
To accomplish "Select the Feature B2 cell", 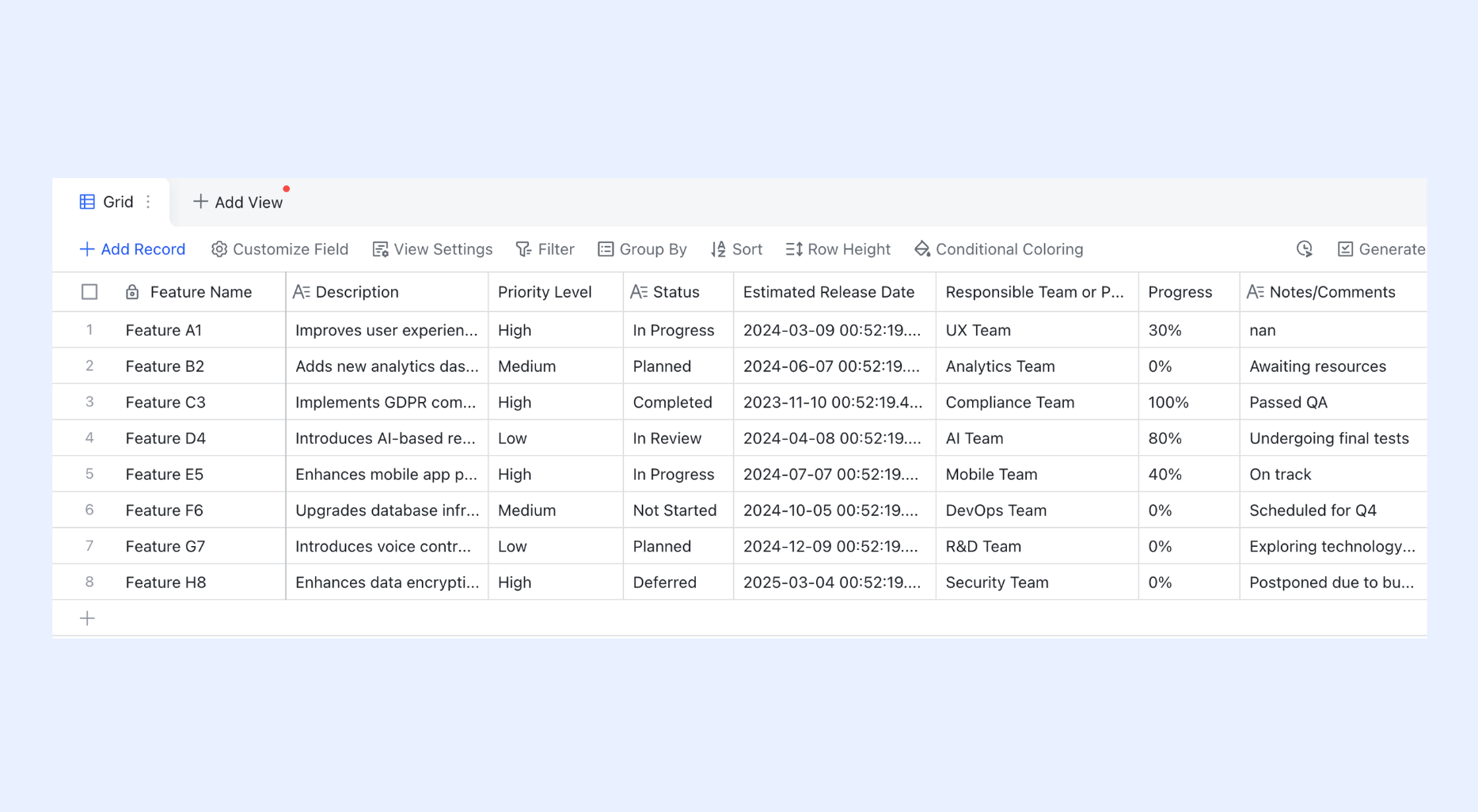I will click(x=201, y=366).
